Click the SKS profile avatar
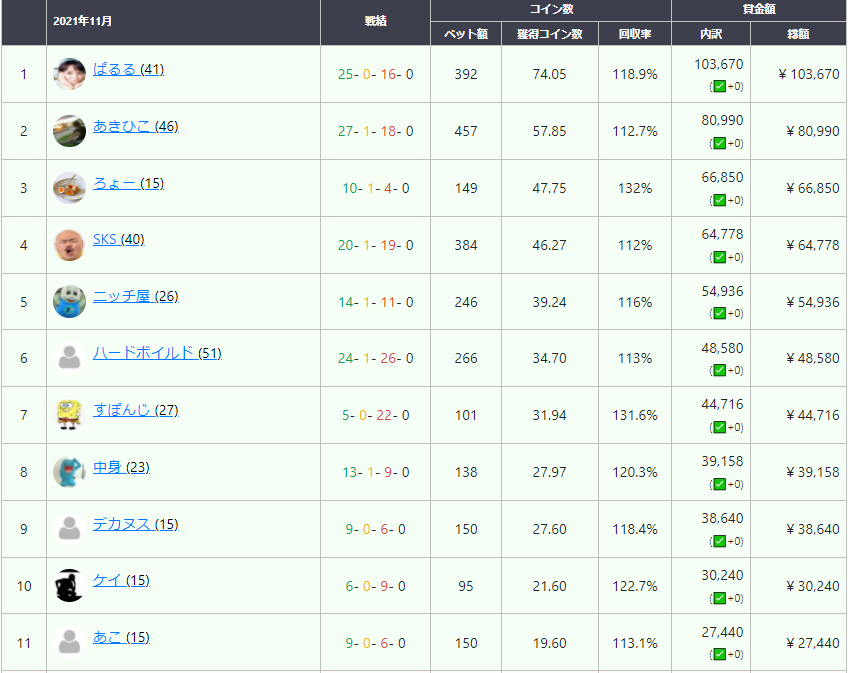Viewport: 848px width, 673px height. [x=69, y=245]
